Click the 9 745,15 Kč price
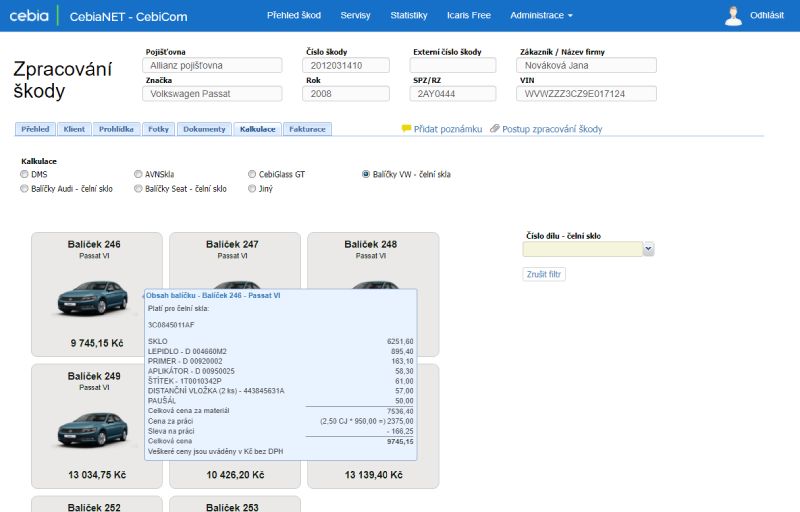 [x=97, y=343]
